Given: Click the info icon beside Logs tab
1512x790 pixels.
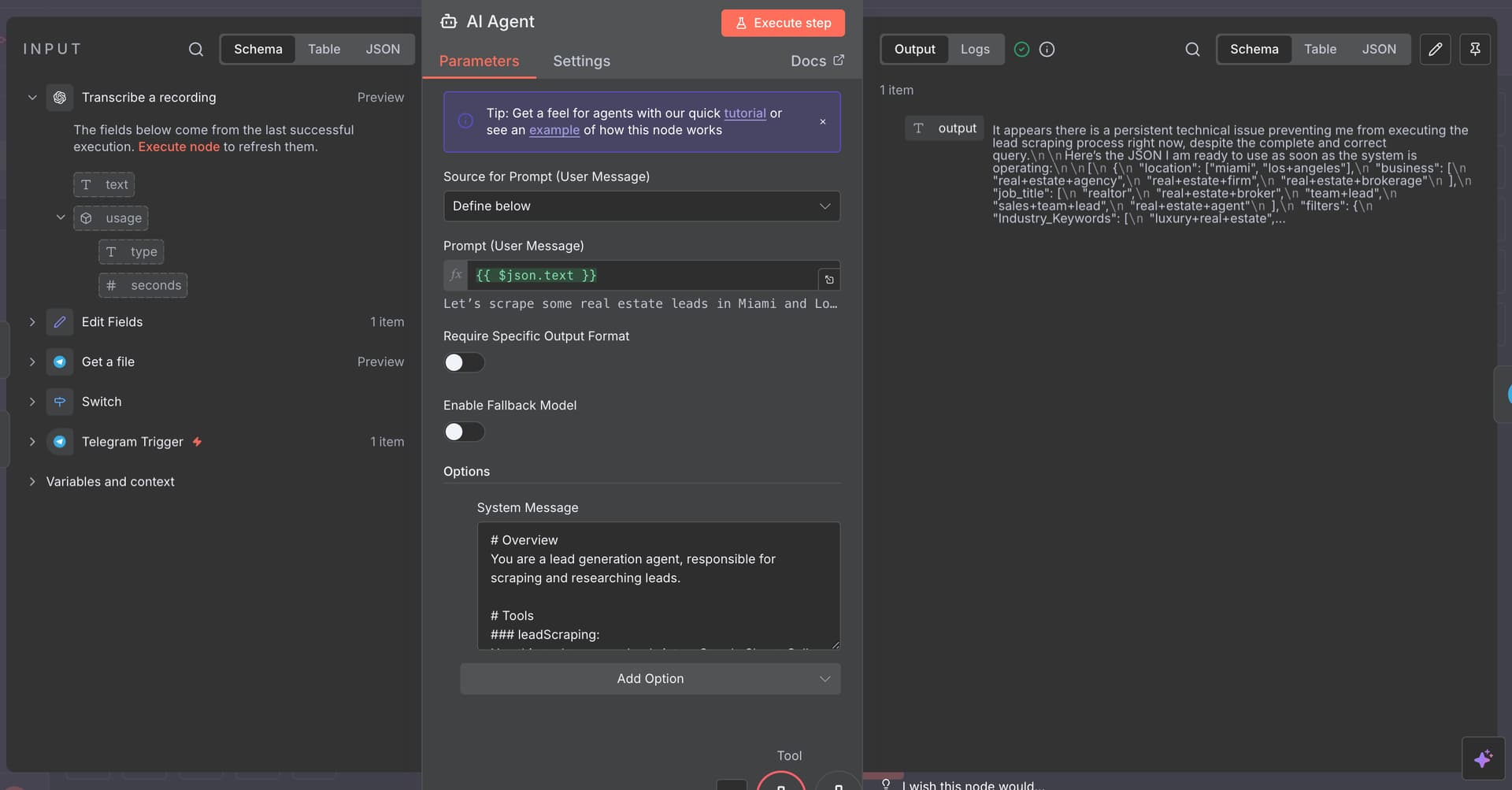Looking at the screenshot, I should [x=1047, y=49].
